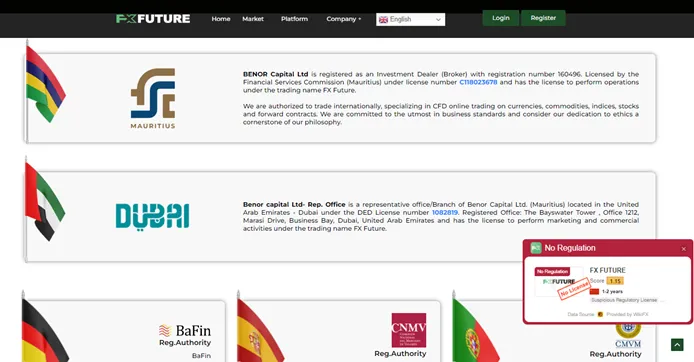Click Reg.Authority label under CMVM logo
Viewport: 694px width, 362px height.
615,354
